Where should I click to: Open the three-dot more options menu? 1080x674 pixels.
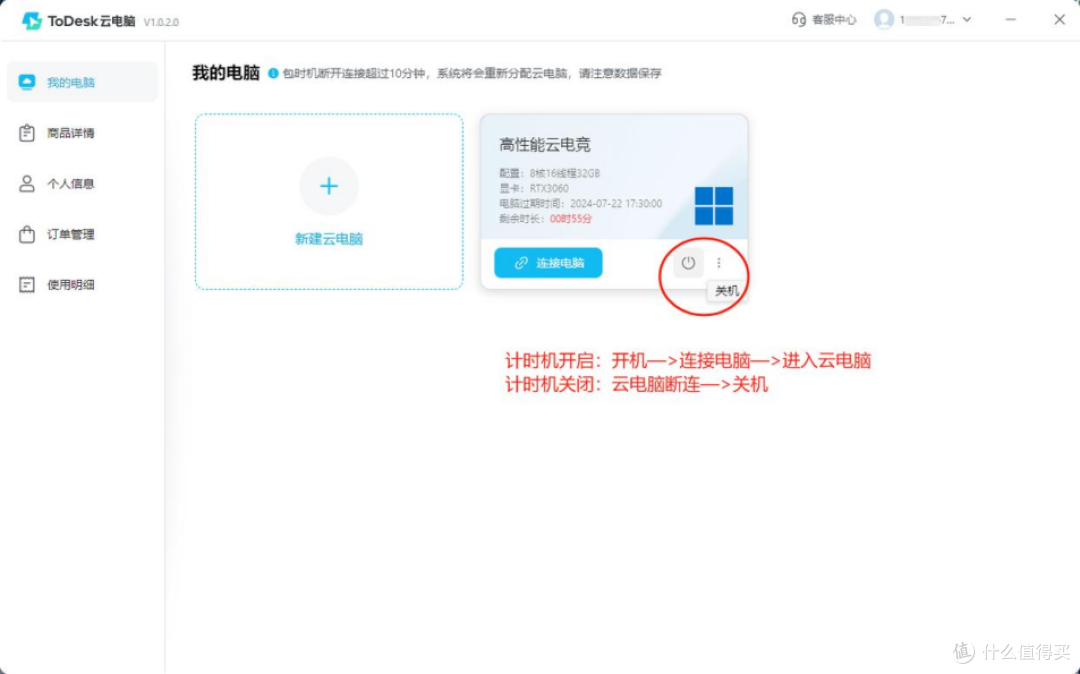[719, 262]
